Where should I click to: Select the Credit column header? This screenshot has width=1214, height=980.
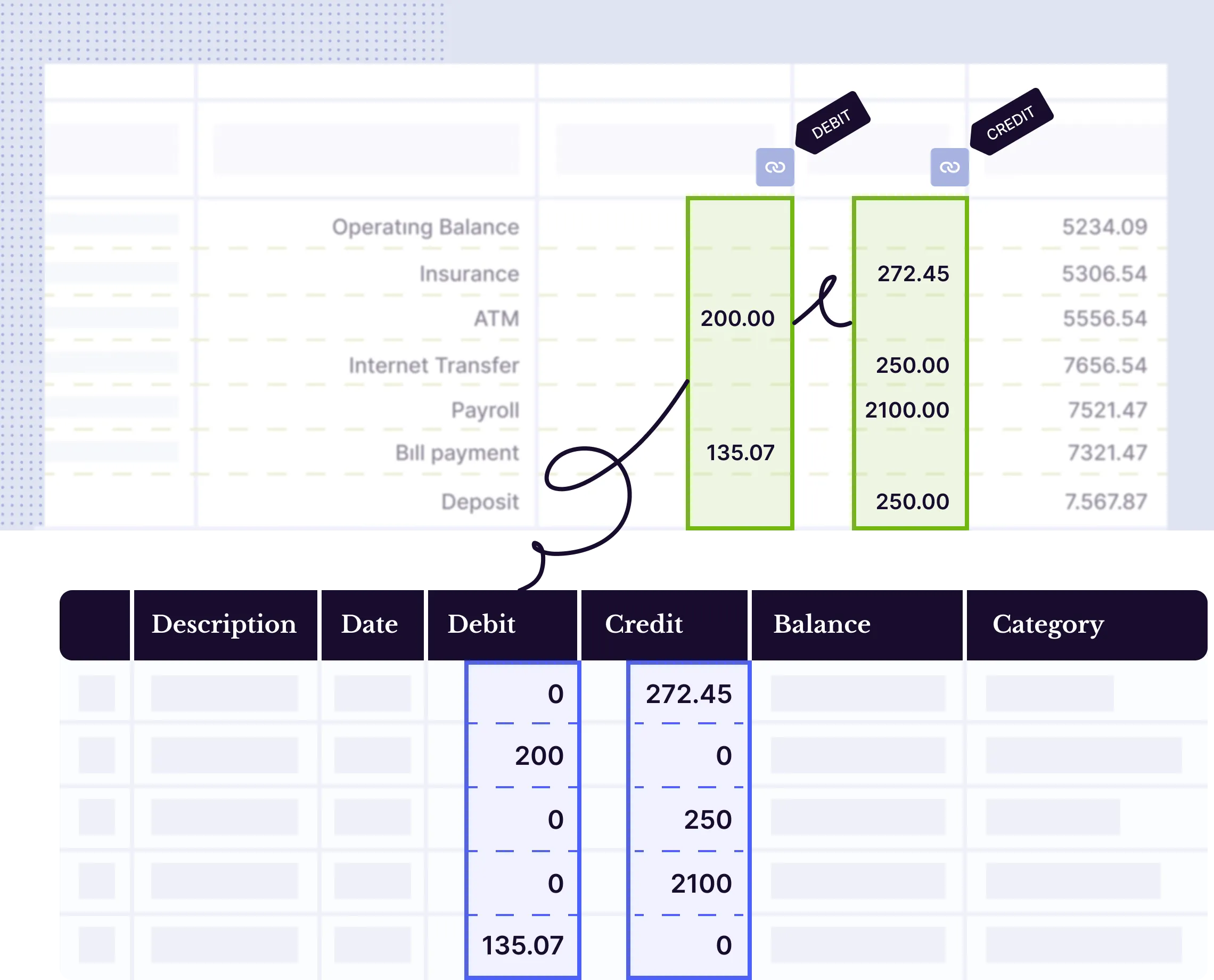[x=644, y=624]
